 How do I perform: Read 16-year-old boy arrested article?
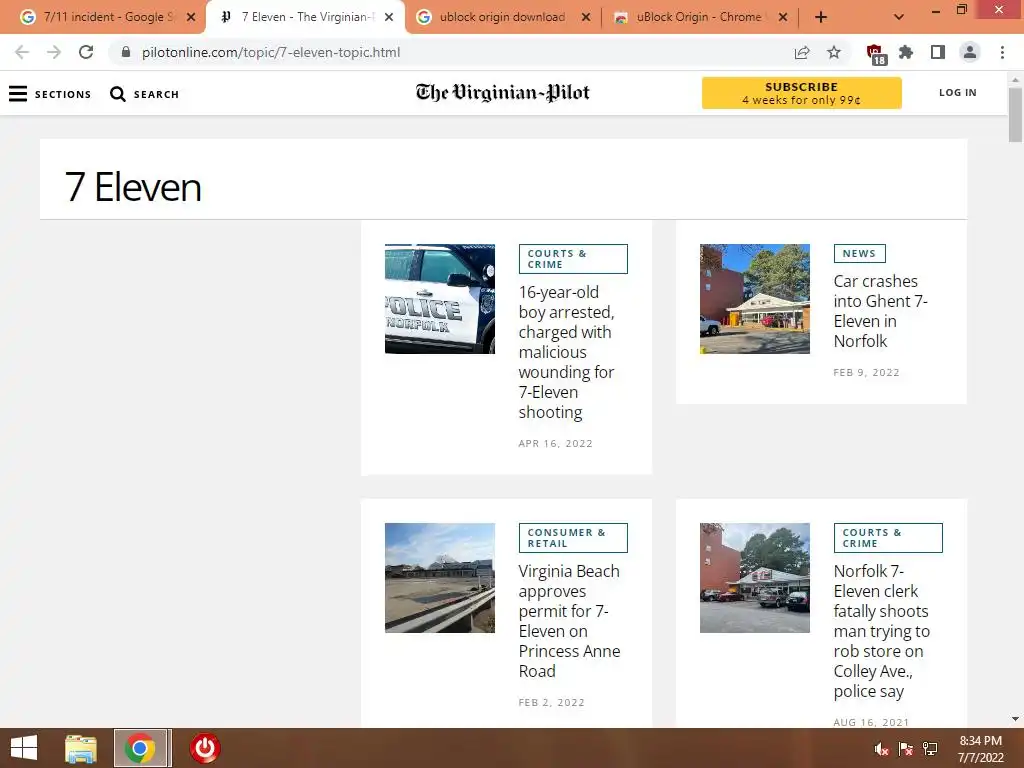(566, 352)
